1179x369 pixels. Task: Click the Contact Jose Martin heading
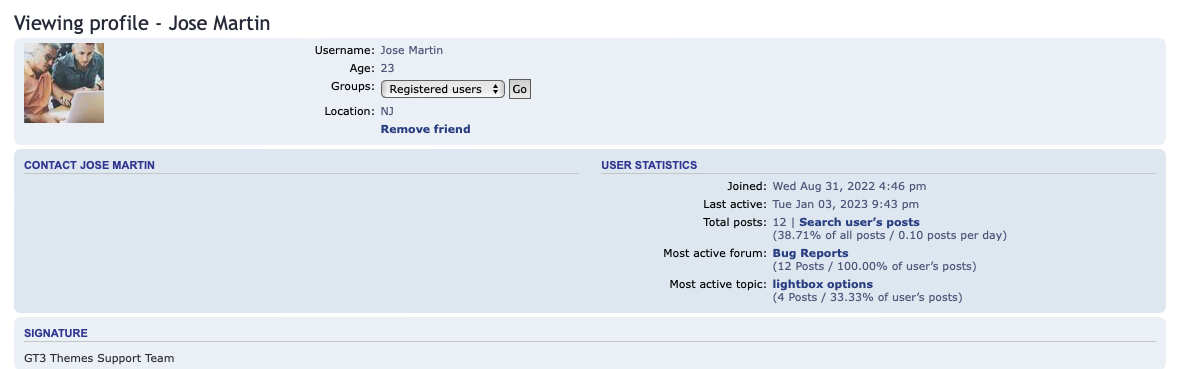click(89, 165)
